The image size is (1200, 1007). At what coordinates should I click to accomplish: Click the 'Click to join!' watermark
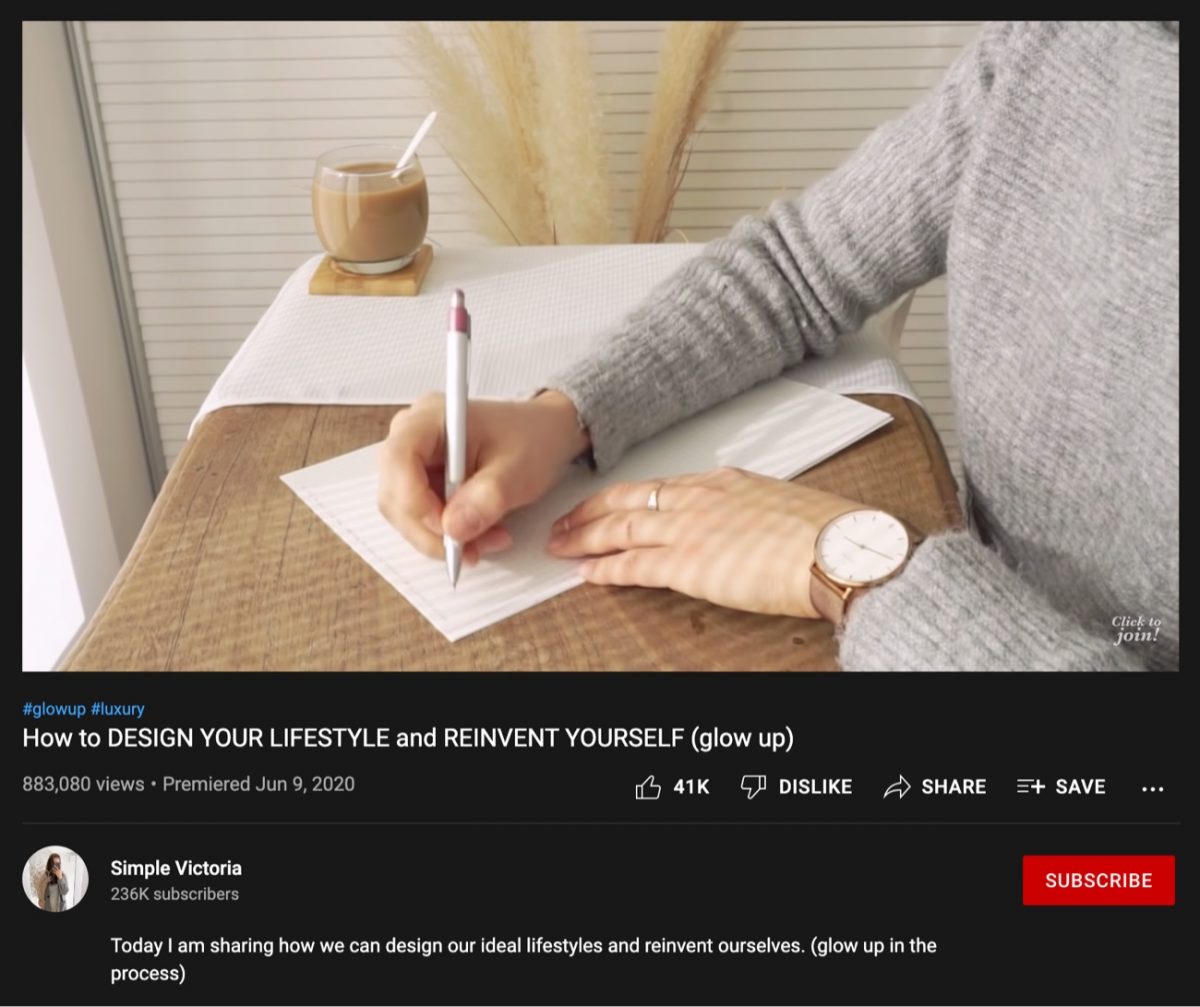[x=1136, y=629]
